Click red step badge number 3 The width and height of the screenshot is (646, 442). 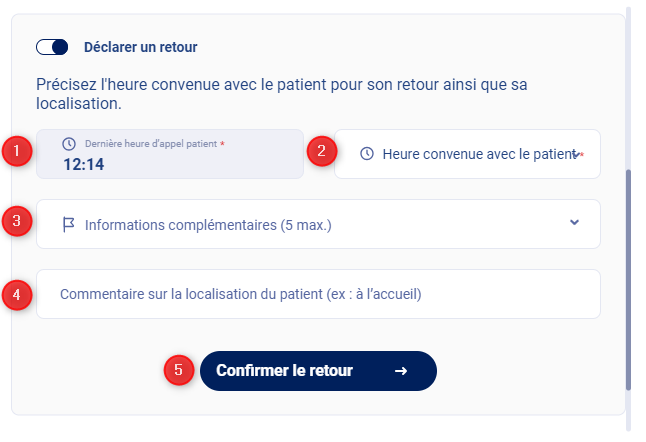click(x=16, y=221)
